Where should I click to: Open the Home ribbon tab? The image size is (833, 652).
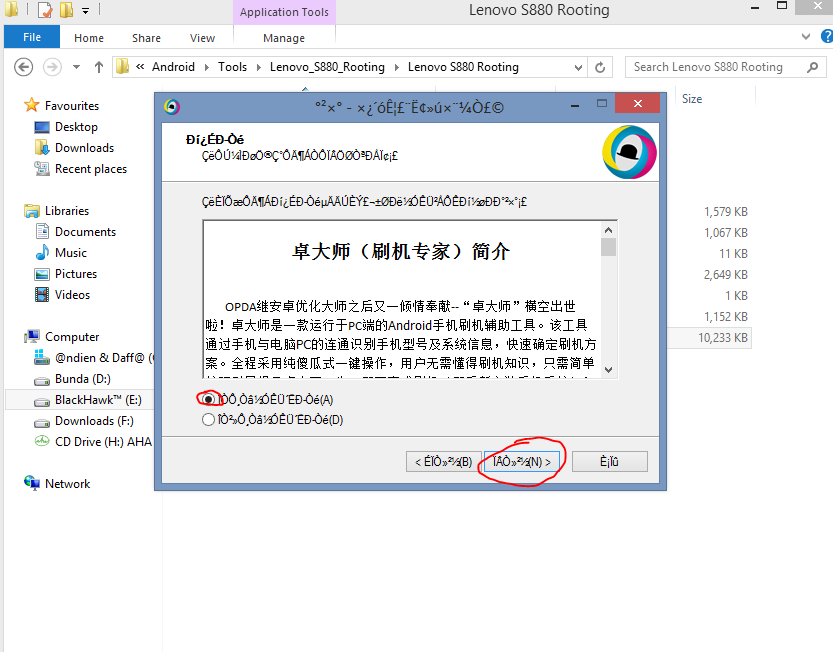(x=89, y=38)
